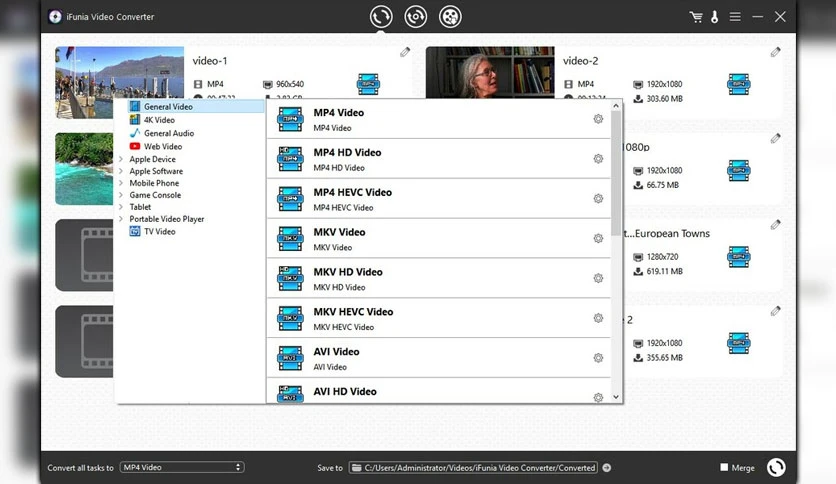Click the Save to path field

(x=473, y=467)
